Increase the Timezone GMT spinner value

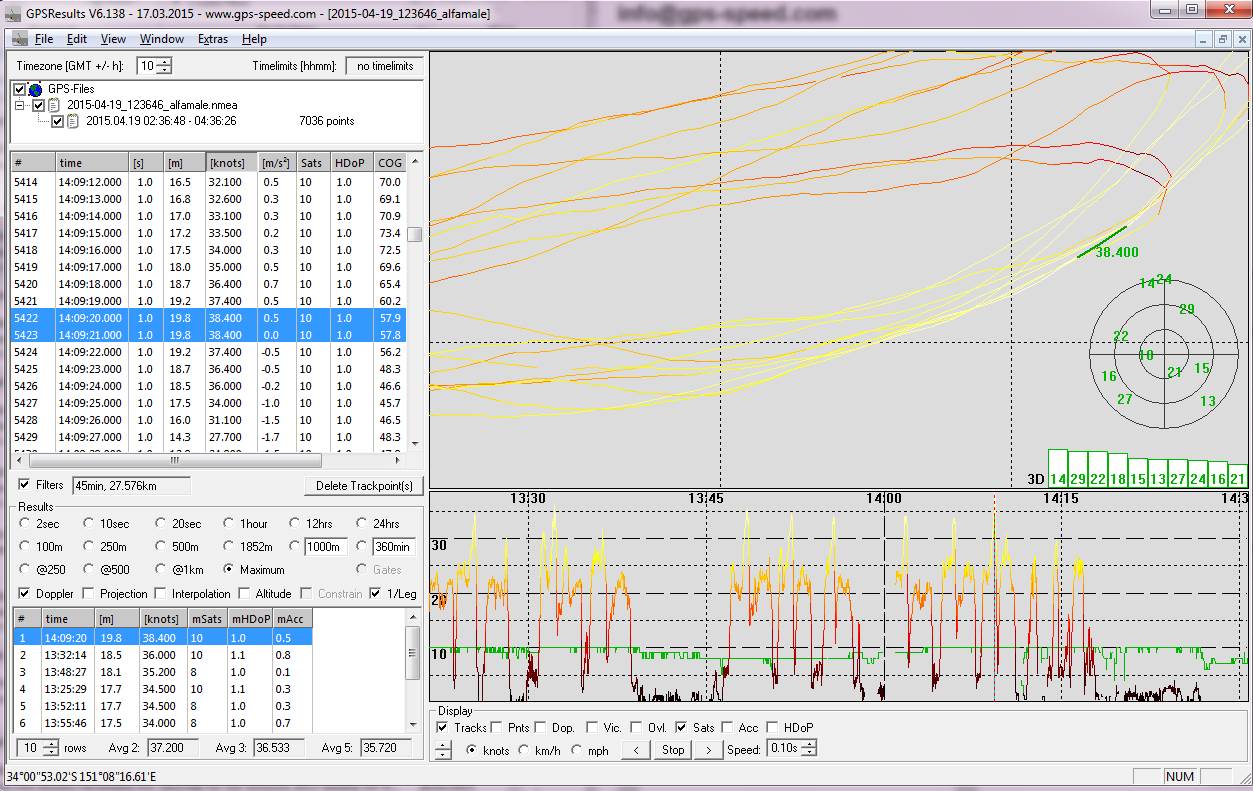coord(165,62)
